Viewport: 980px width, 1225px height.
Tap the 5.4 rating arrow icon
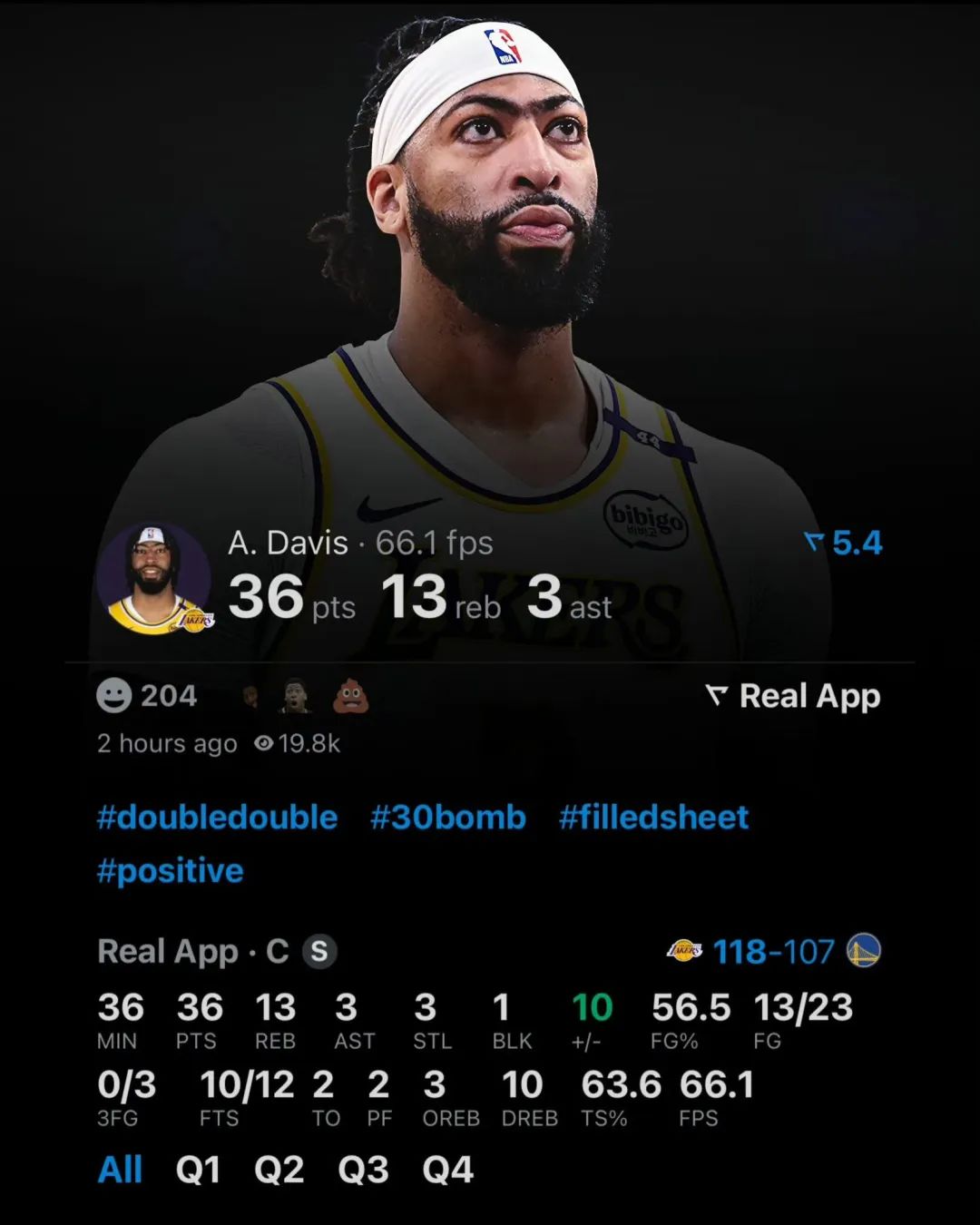[x=814, y=543]
